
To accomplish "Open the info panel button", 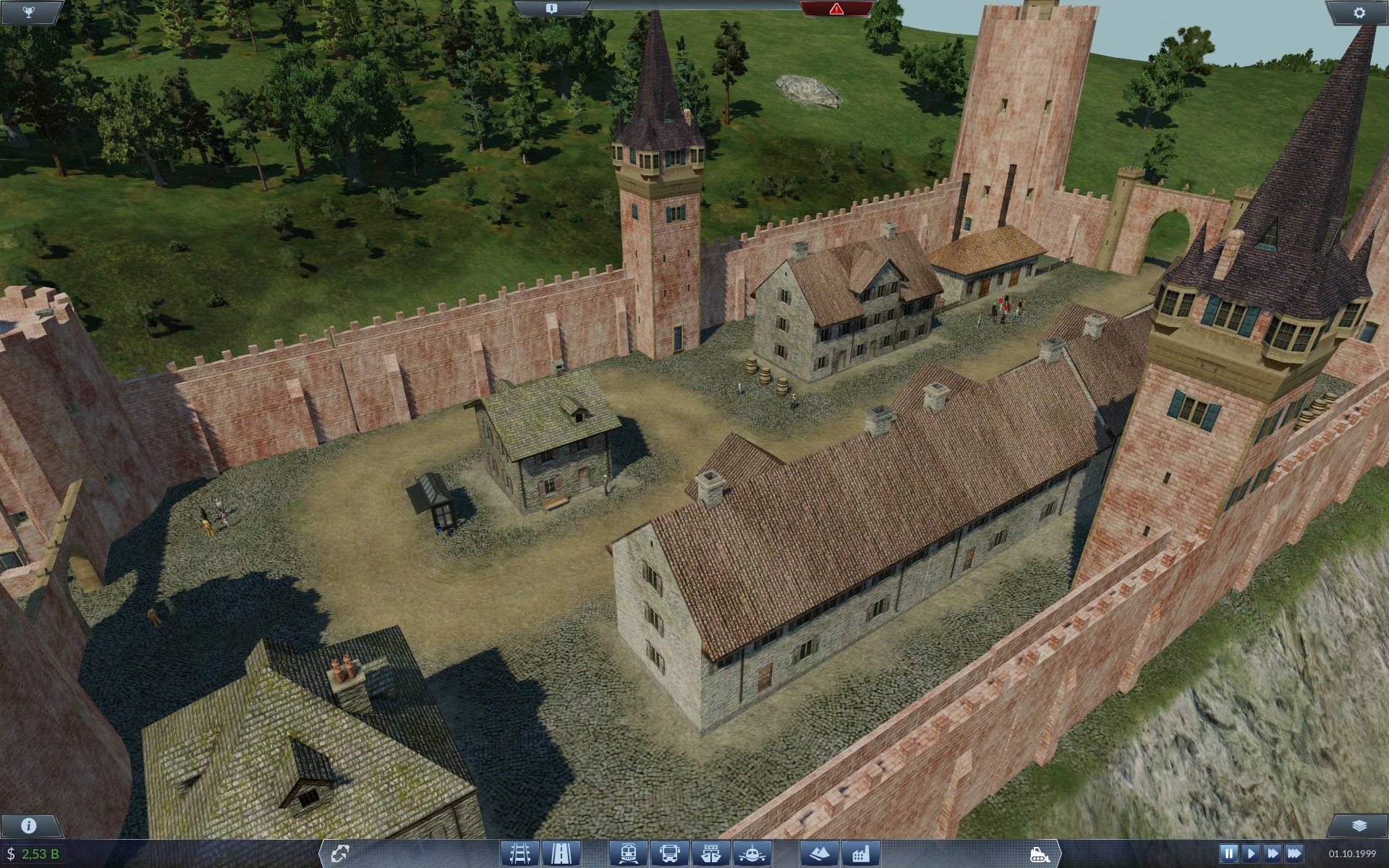I will coord(28,825).
